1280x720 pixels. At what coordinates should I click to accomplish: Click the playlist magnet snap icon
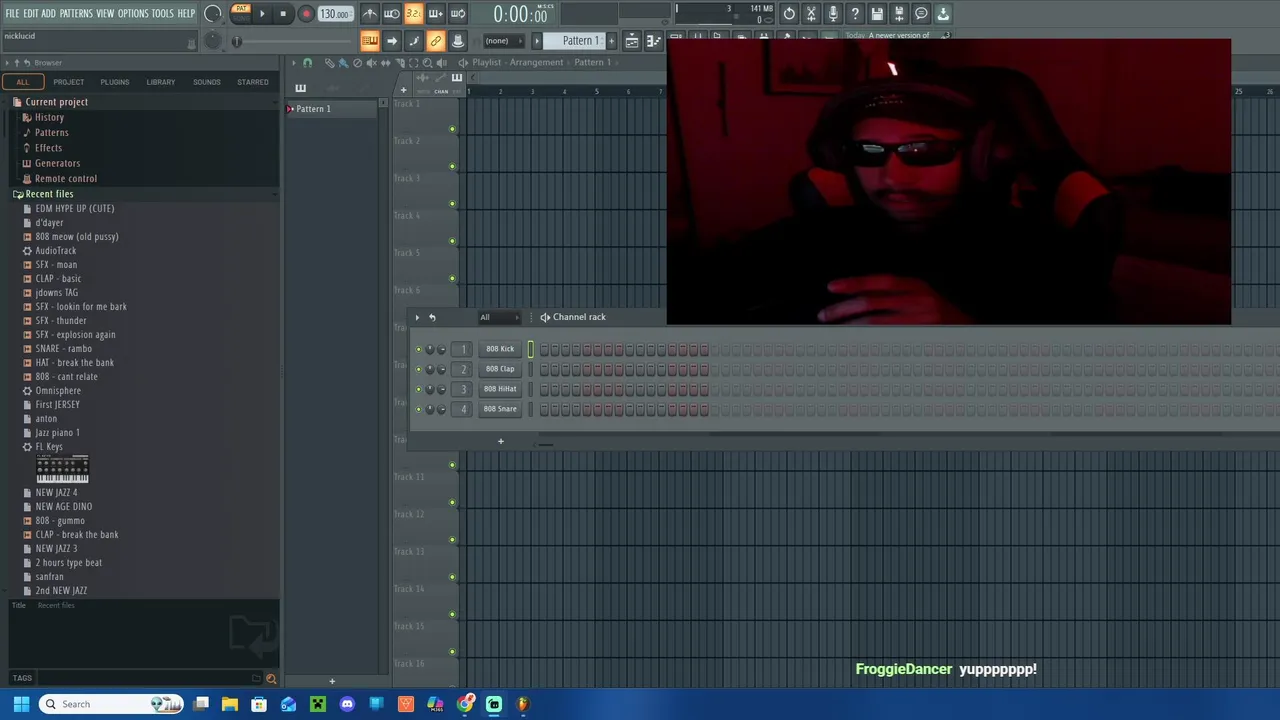307,62
